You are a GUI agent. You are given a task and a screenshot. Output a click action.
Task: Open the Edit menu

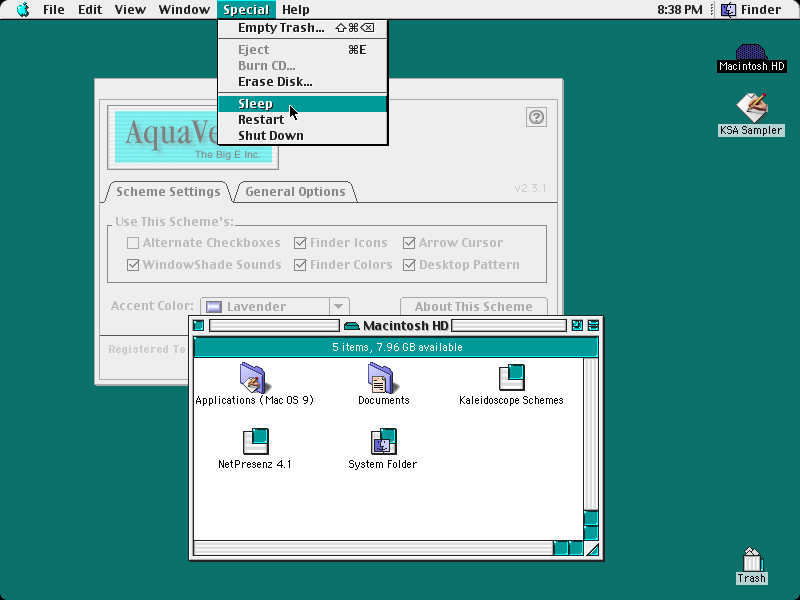click(90, 10)
